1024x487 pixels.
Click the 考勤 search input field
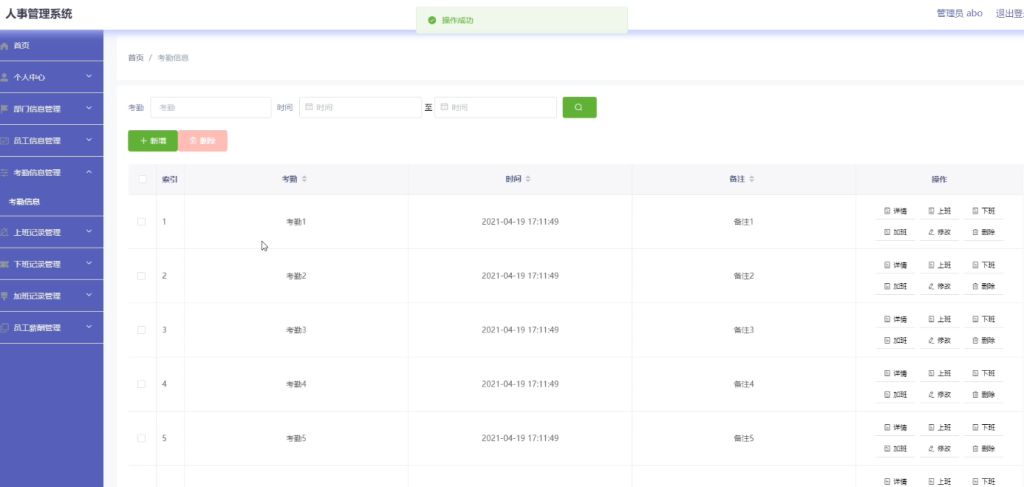click(211, 108)
